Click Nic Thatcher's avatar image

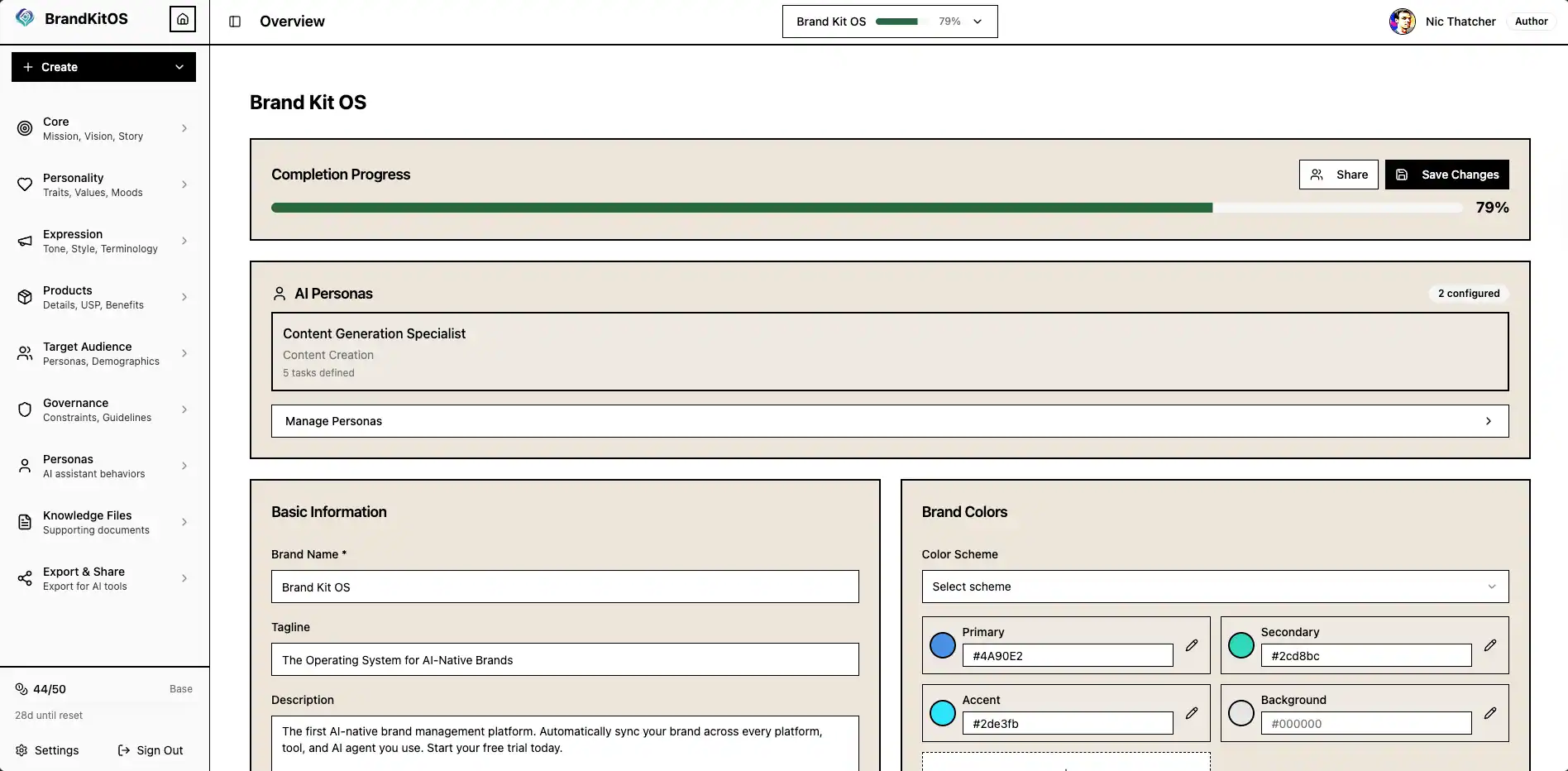click(1402, 22)
